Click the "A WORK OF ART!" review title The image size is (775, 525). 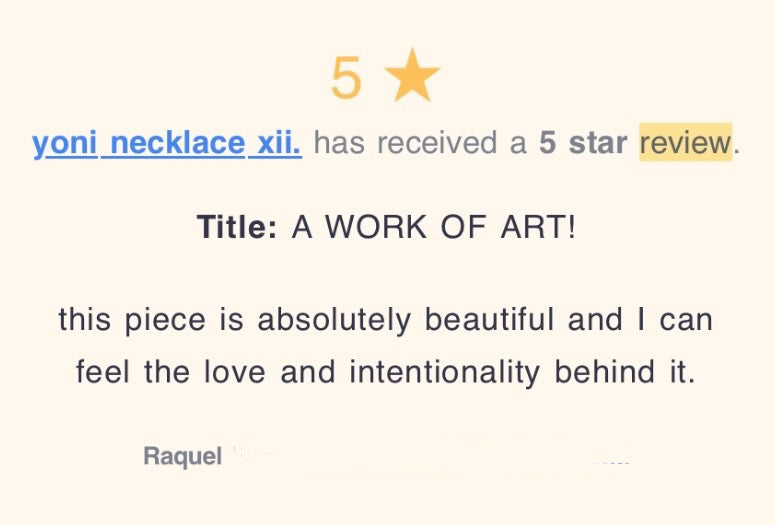[434, 227]
